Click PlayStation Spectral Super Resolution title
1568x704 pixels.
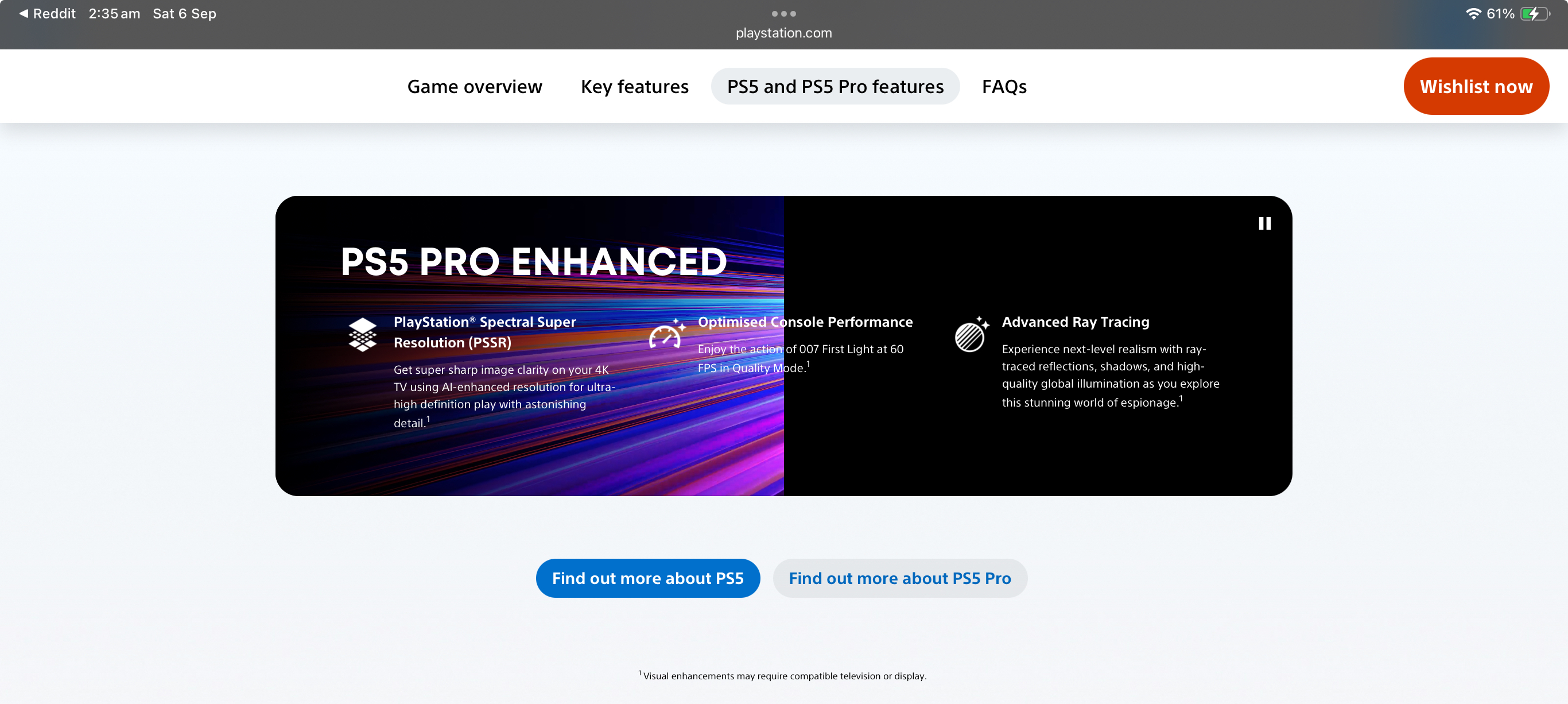[484, 332]
